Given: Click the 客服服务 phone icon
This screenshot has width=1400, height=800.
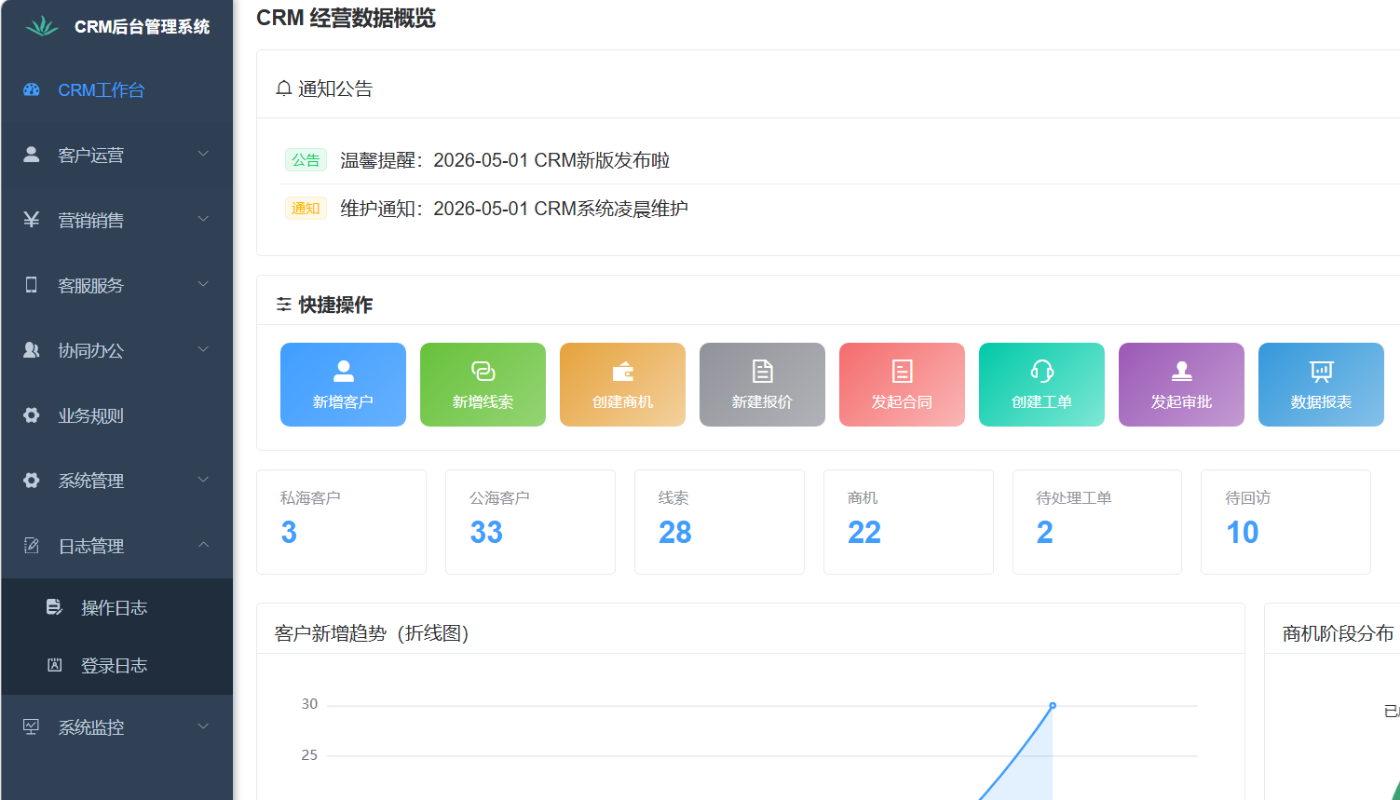Looking at the screenshot, I should [x=31, y=285].
